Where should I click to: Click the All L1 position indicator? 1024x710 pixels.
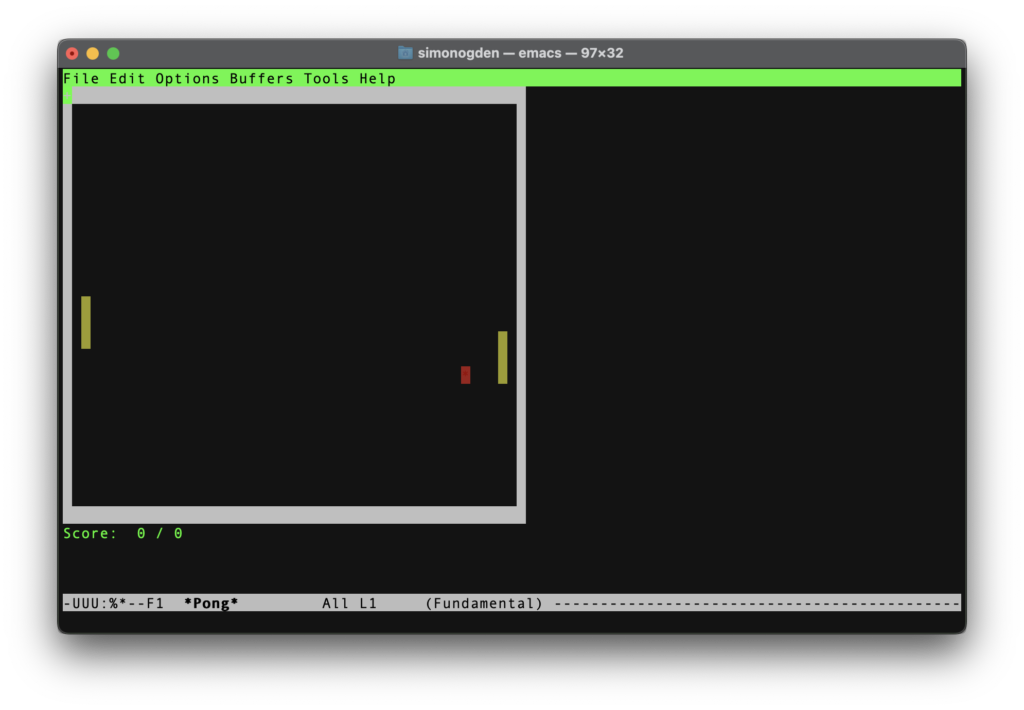pyautogui.click(x=349, y=603)
